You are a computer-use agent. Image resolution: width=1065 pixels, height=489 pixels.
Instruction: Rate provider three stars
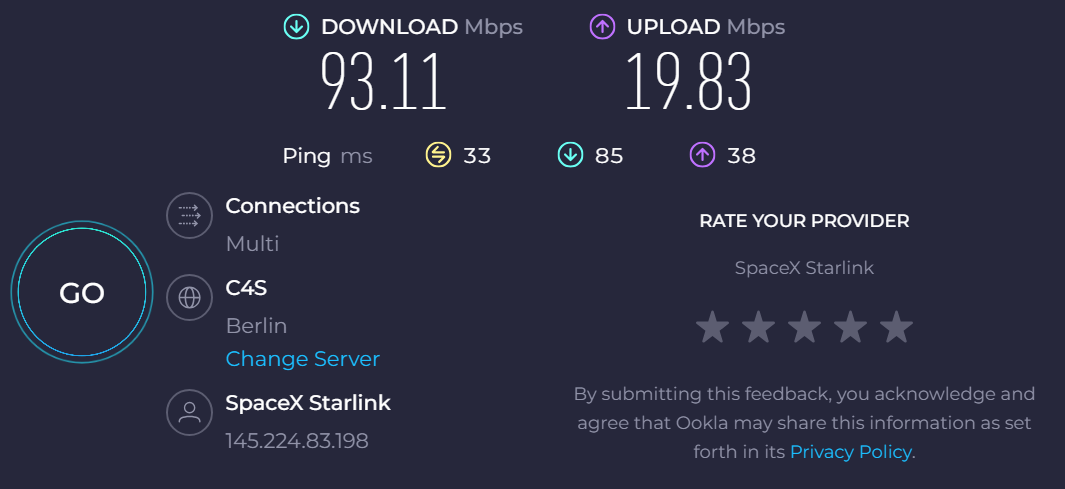(804, 326)
